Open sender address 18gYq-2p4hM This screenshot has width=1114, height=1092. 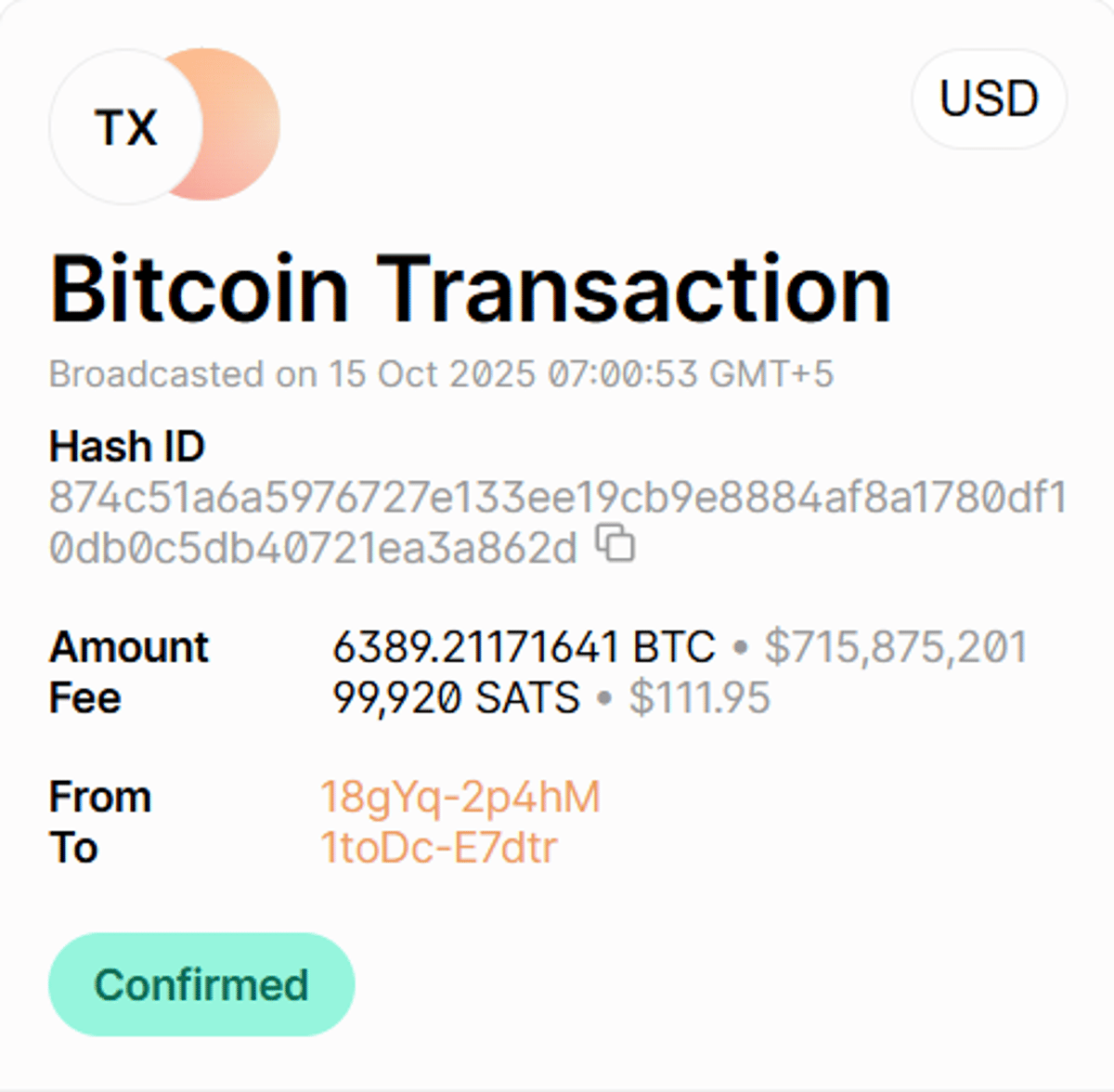[459, 796]
